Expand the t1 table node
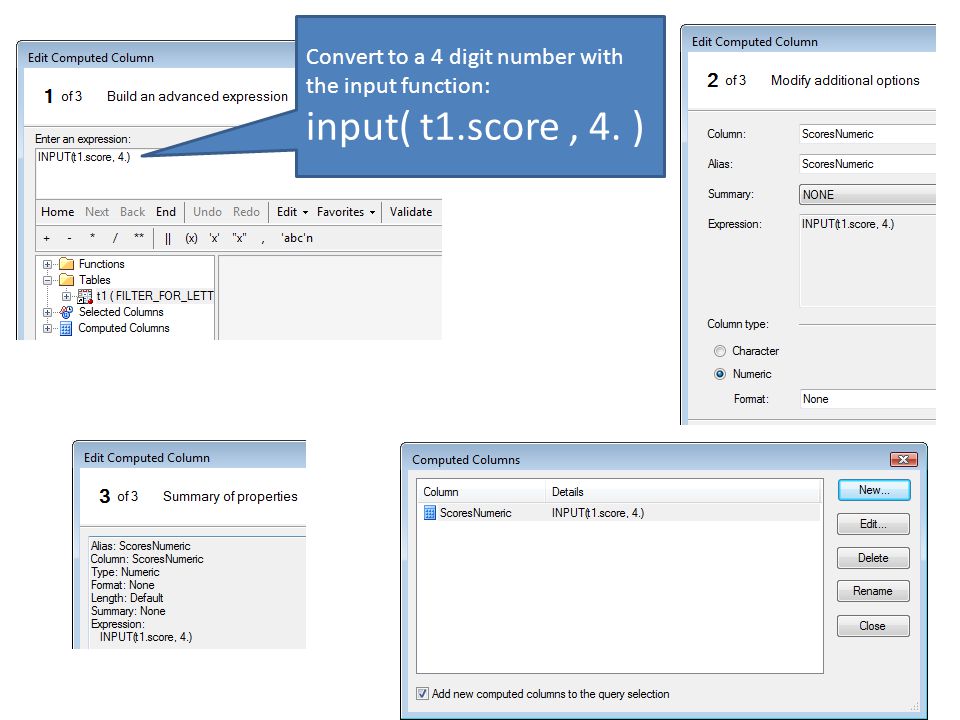The image size is (960, 720). click(66, 296)
